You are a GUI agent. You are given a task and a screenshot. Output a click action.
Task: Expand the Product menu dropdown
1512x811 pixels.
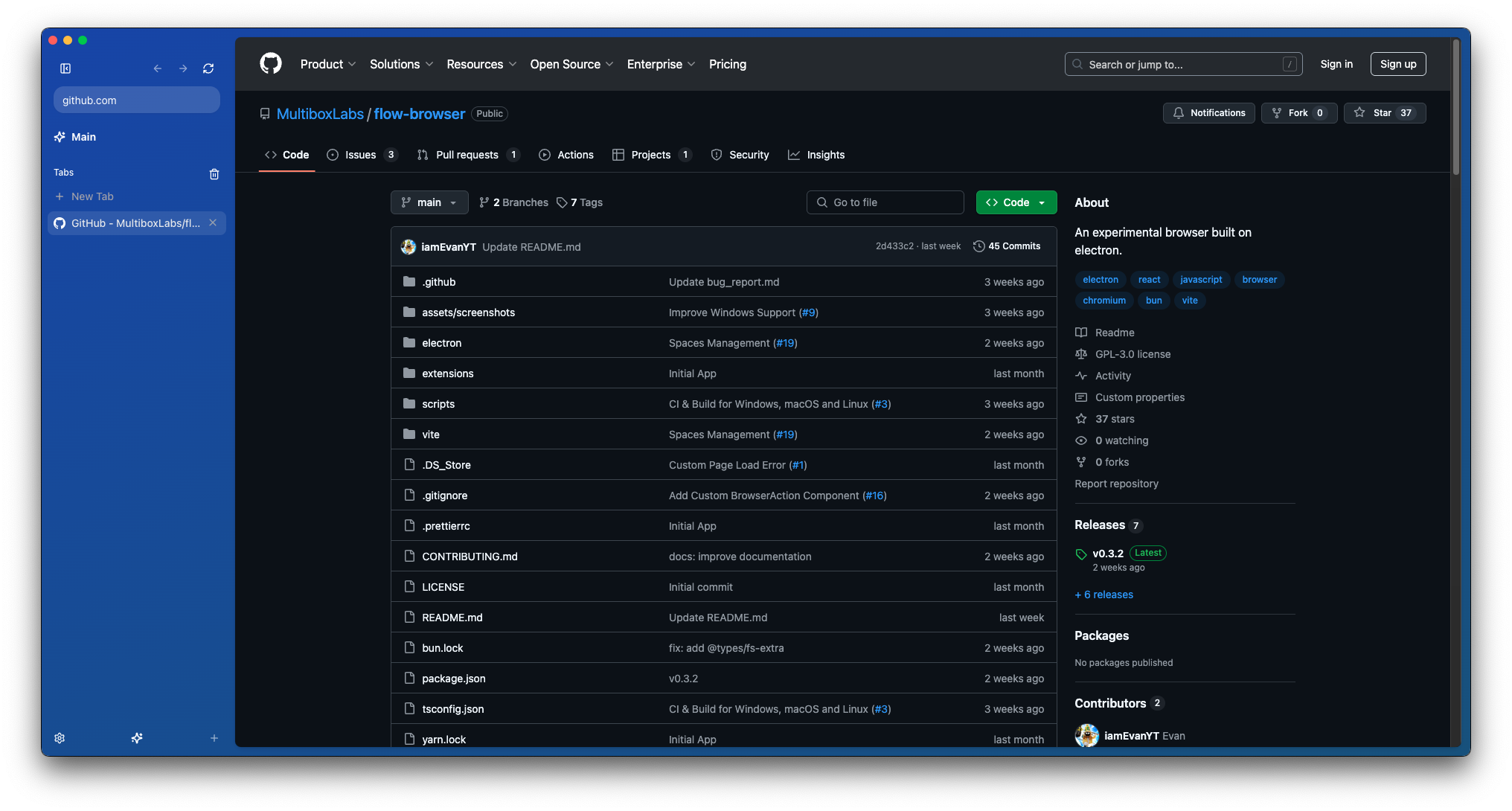[328, 64]
